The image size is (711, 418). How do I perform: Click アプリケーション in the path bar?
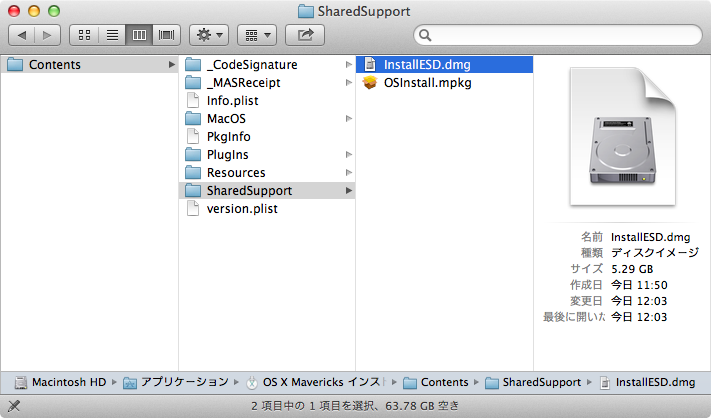(x=185, y=382)
